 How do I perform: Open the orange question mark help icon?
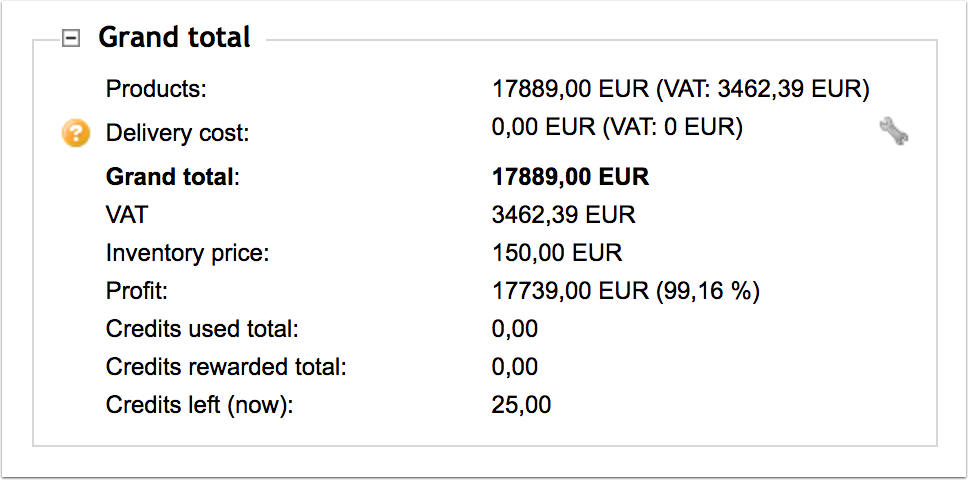point(75,133)
